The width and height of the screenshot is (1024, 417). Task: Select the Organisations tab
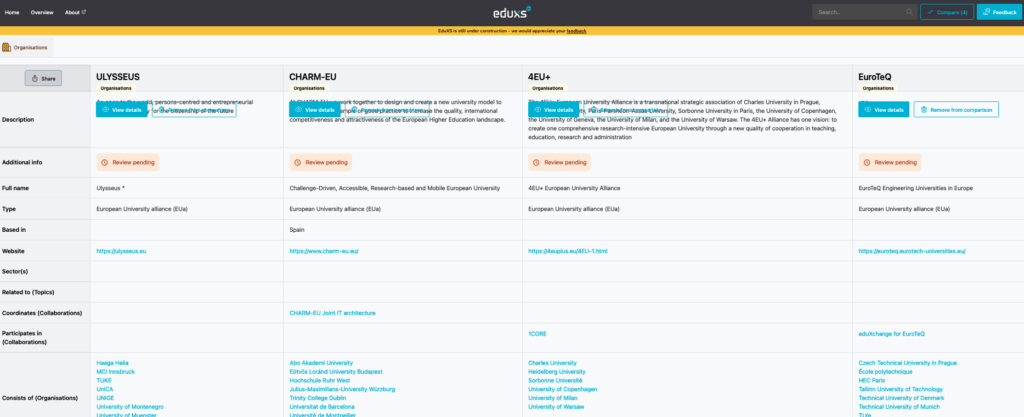tap(26, 47)
